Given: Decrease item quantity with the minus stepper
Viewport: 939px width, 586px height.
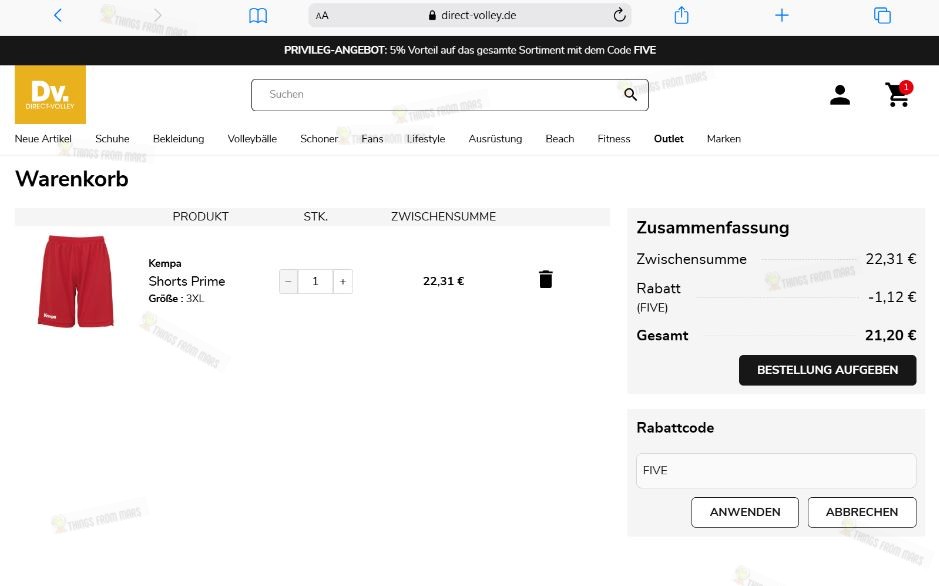Looking at the screenshot, I should pos(288,281).
